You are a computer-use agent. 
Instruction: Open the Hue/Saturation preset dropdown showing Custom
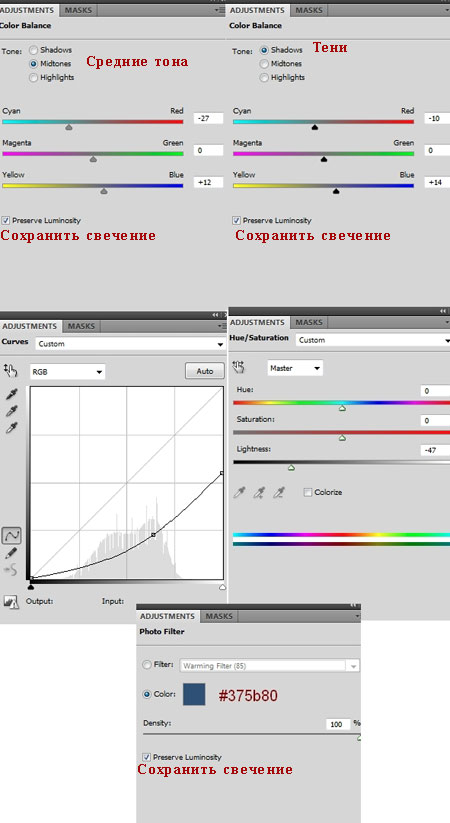pyautogui.click(x=373, y=340)
